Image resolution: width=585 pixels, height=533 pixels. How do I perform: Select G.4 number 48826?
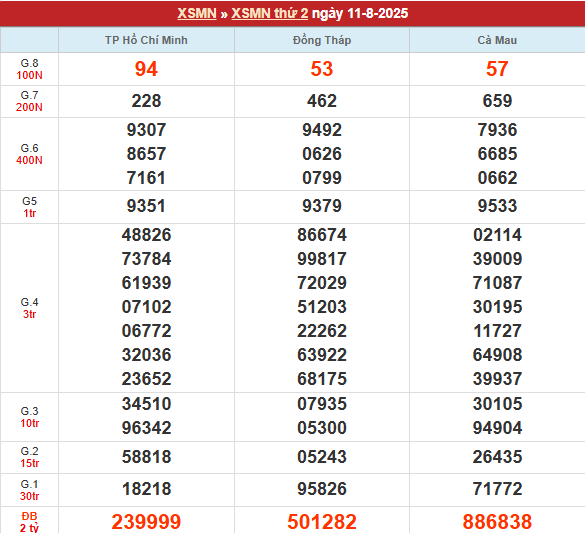tap(146, 235)
